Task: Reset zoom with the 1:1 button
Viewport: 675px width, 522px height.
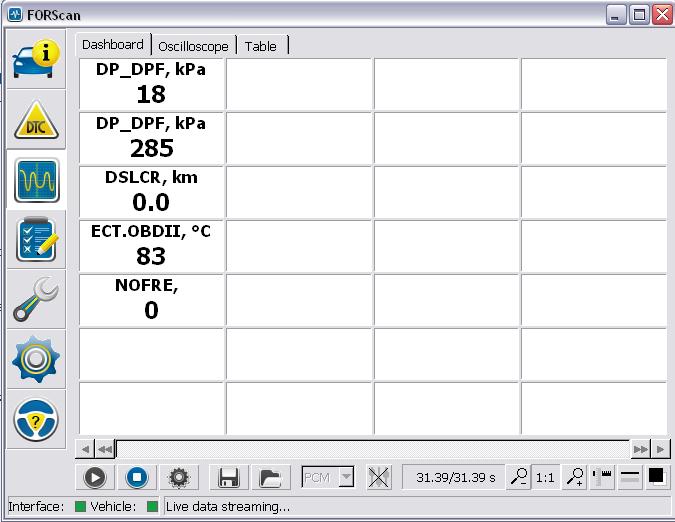Action: click(545, 478)
